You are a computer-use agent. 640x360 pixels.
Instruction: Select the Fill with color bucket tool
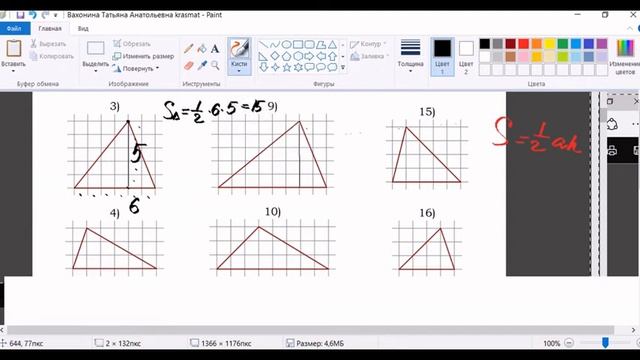[202, 49]
